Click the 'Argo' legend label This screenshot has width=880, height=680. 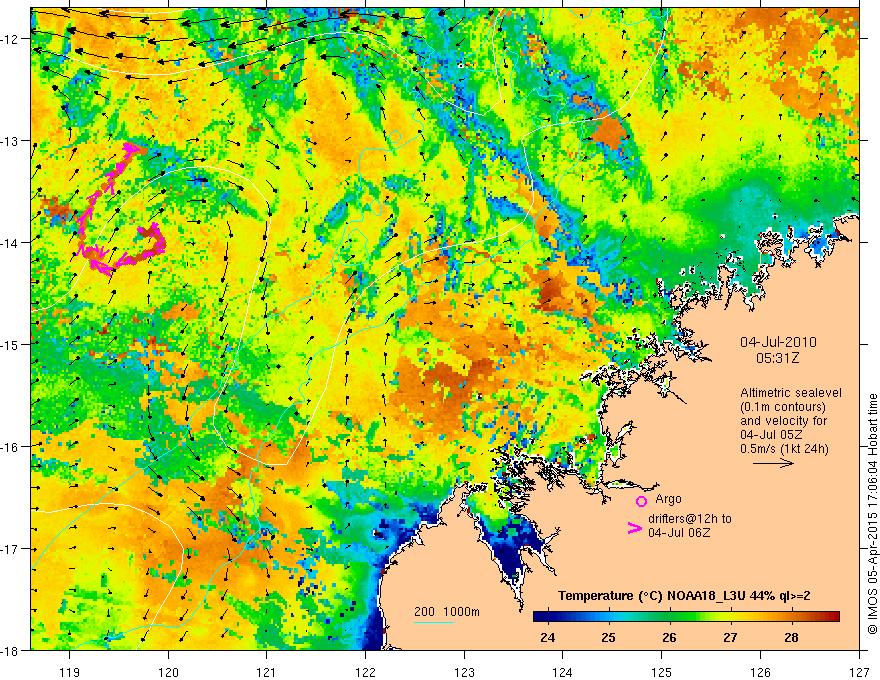pyautogui.click(x=668, y=499)
